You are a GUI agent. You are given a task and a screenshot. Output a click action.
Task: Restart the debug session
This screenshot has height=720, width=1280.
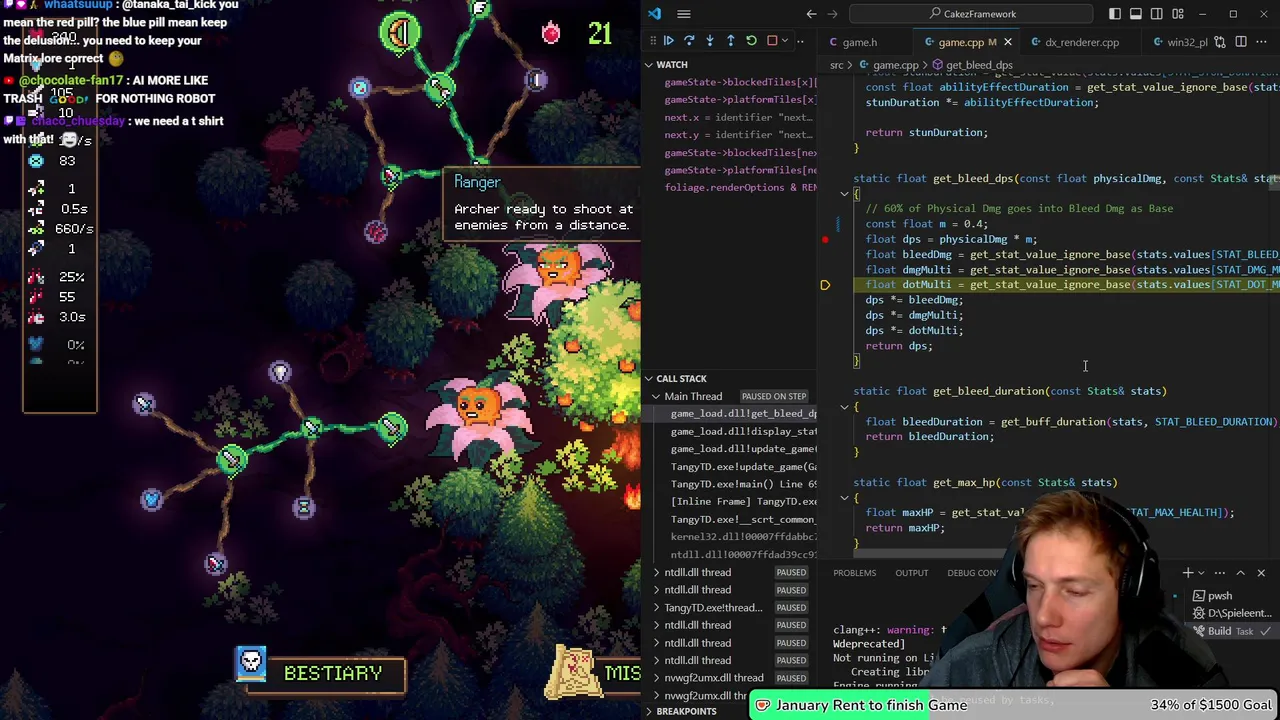(751, 41)
